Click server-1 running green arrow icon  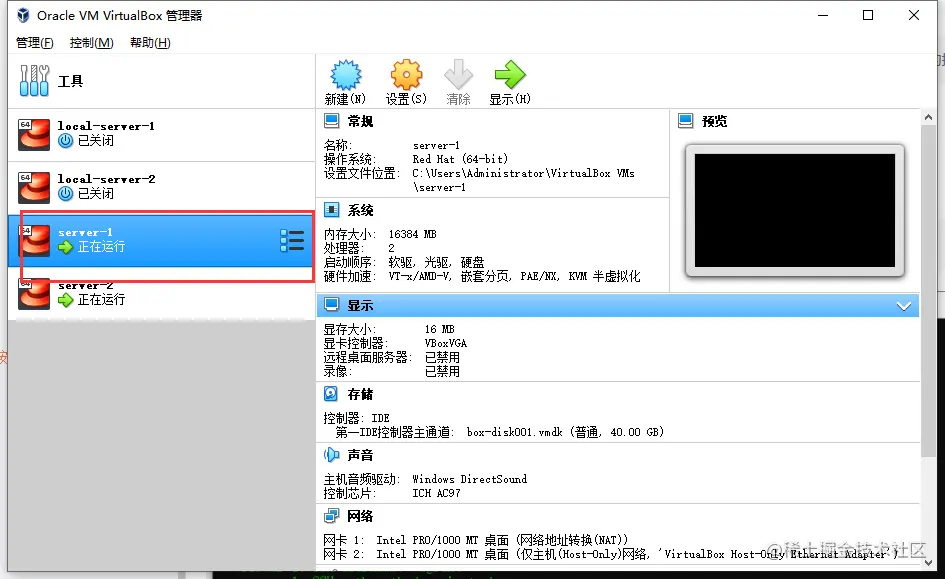point(66,246)
